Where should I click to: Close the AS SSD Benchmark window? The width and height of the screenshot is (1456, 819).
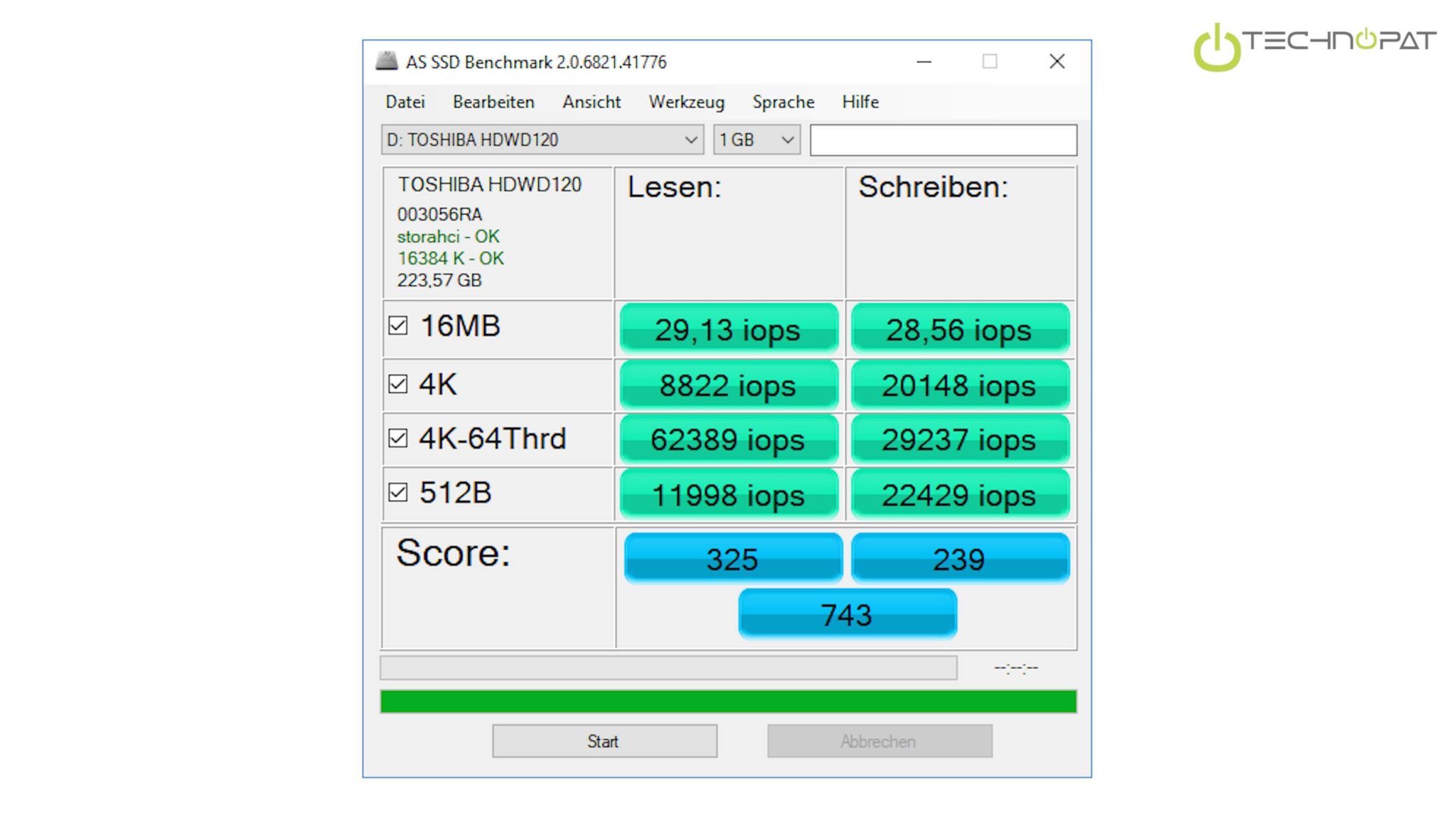tap(1056, 62)
